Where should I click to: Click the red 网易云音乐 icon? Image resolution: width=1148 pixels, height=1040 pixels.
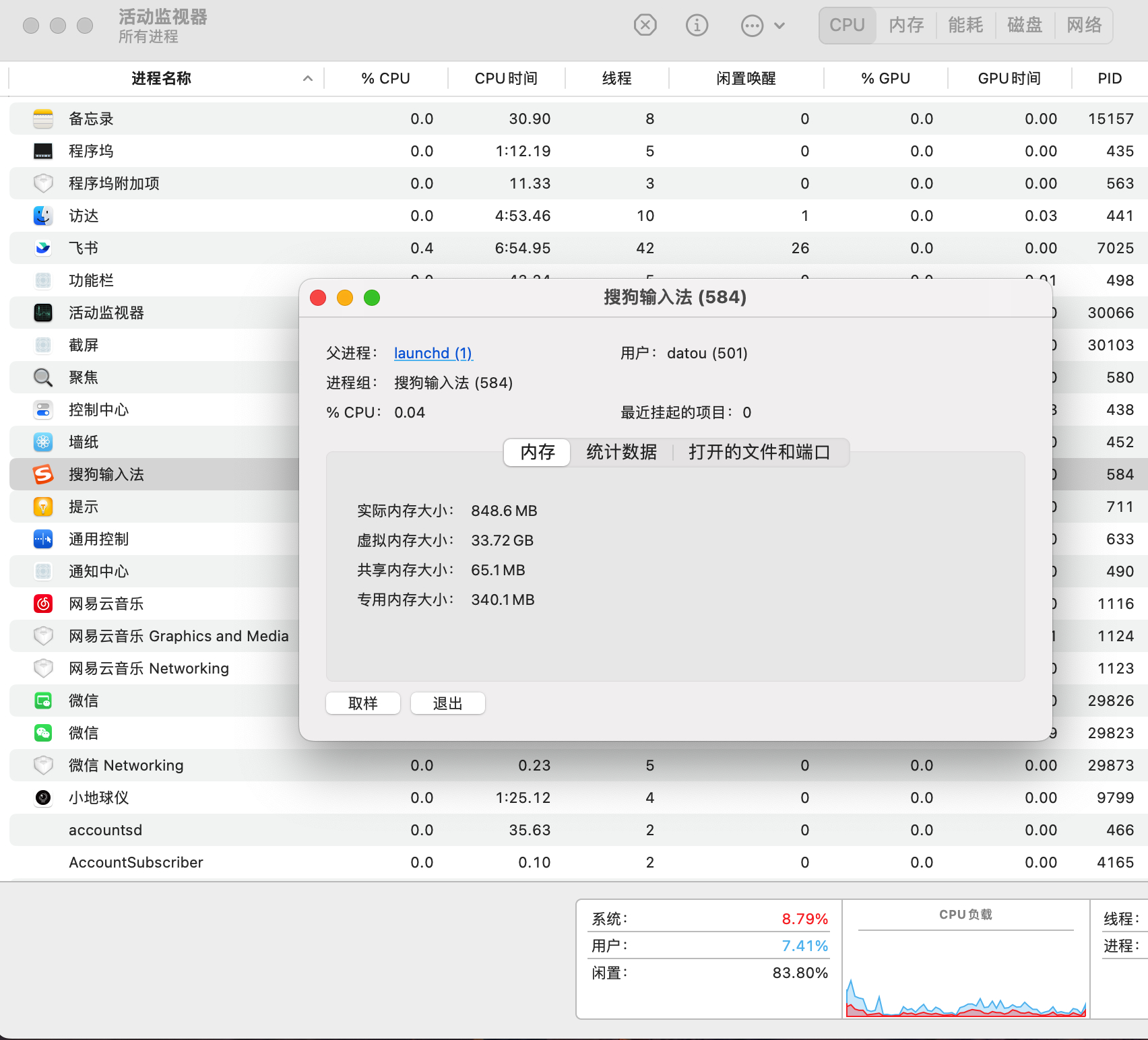(43, 604)
